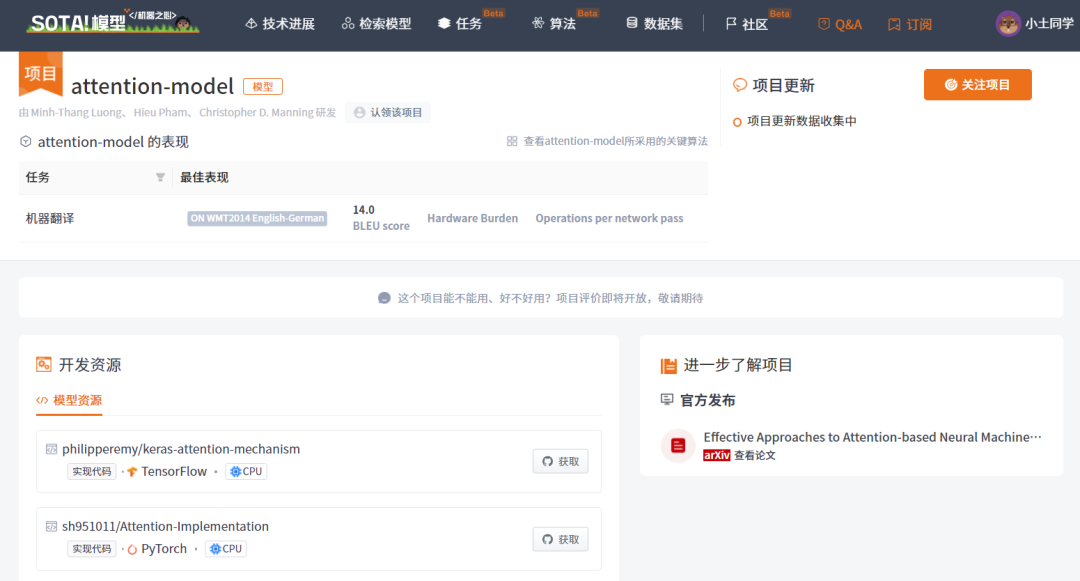The width and height of the screenshot is (1080, 581).
Task: Click CPU tag under Attention-Implementation
Action: [x=226, y=549]
